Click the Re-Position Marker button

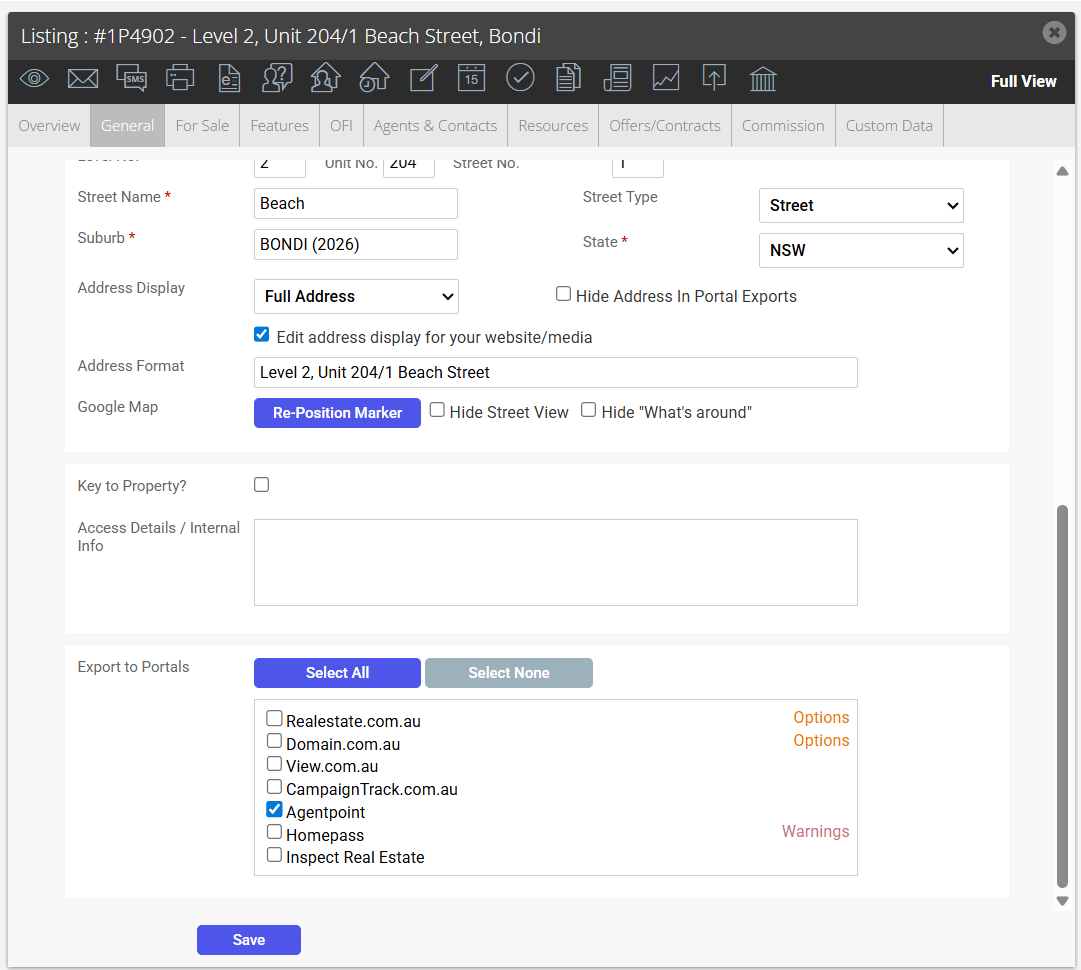337,413
